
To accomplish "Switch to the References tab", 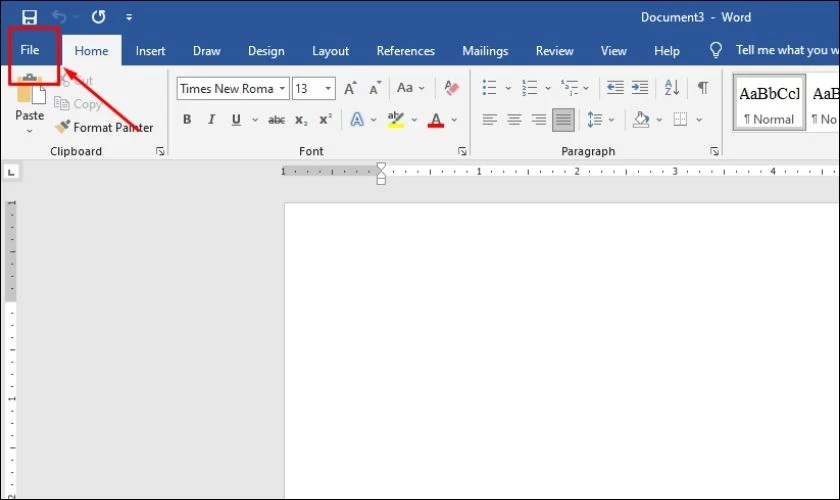I will 406,51.
